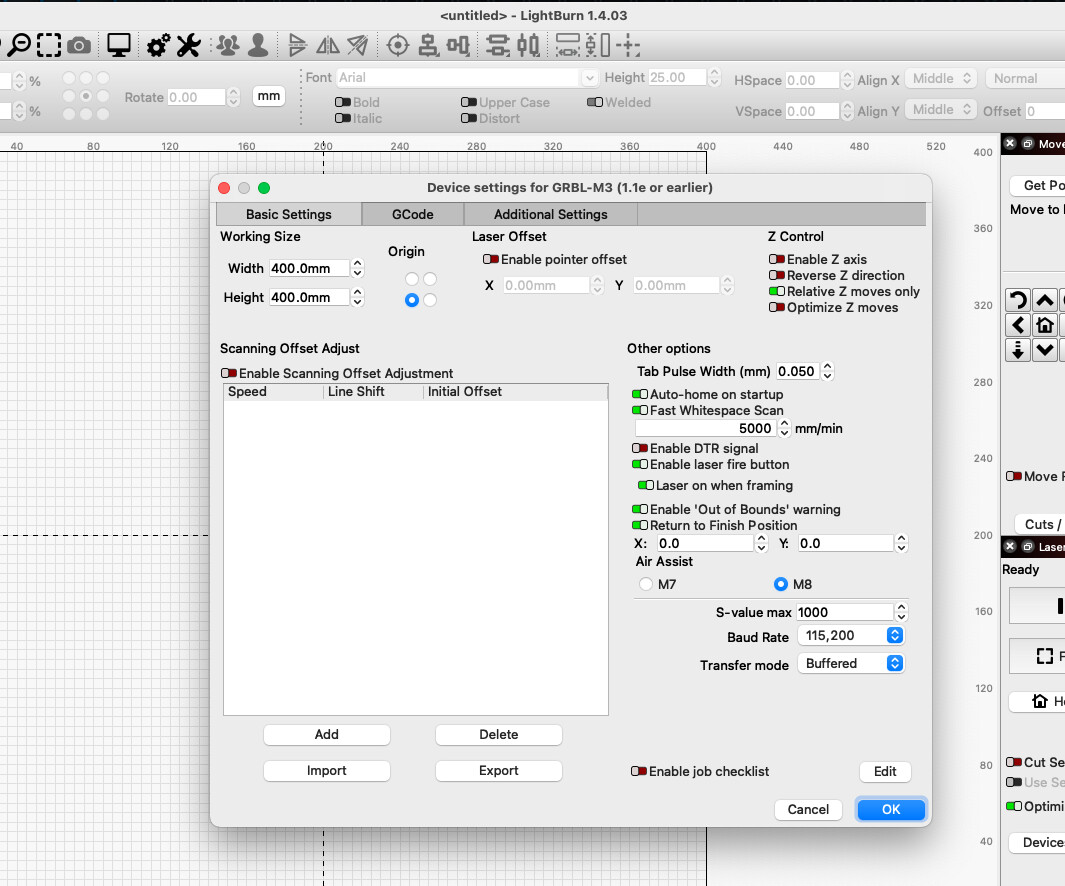Open the Align X Middle dropdown
The image size is (1065, 886).
(x=941, y=79)
